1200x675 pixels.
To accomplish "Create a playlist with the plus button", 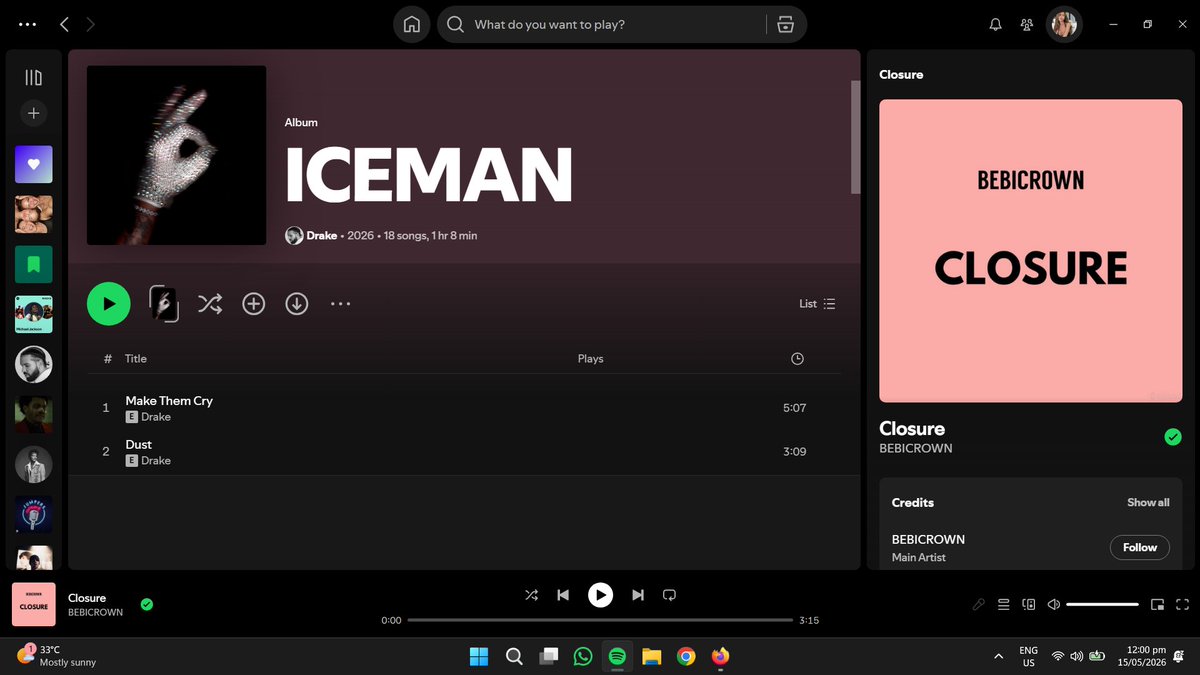I will pos(34,114).
